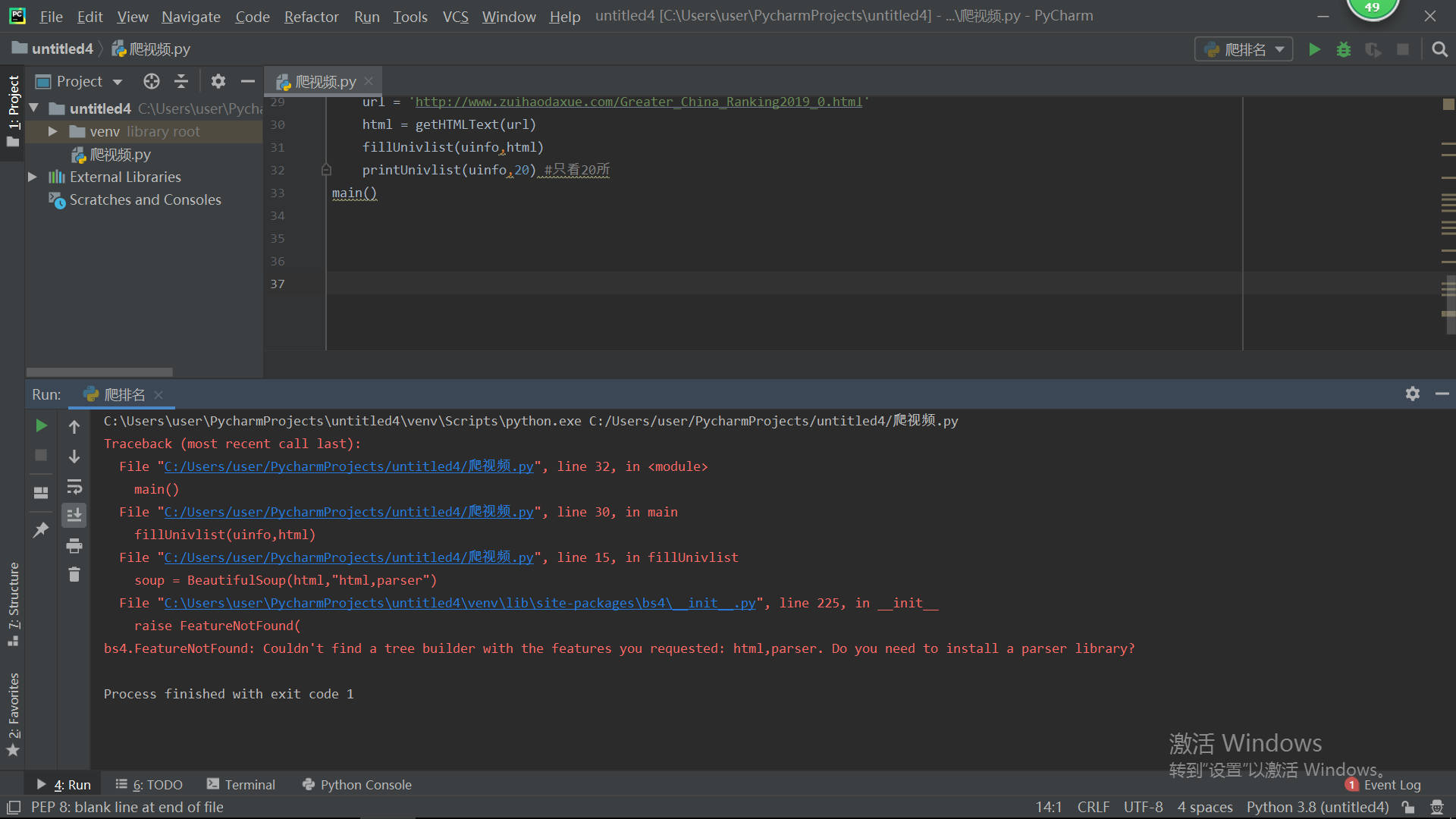Click Python 3.8 interpreter in status bar
This screenshot has height=819, width=1456.
tap(1317, 807)
